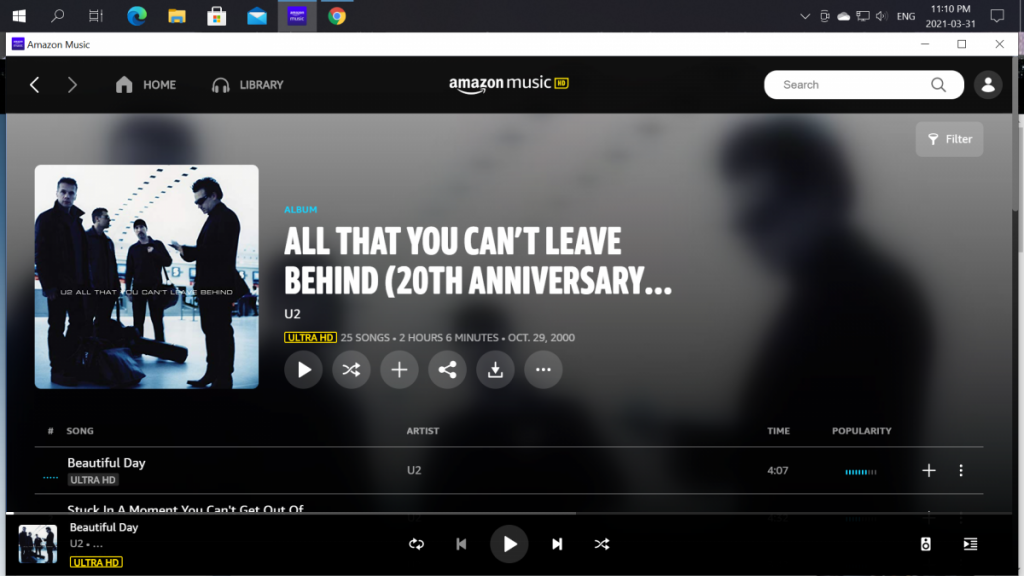Click now-playing Beautiful Day title
The width and height of the screenshot is (1024, 576).
pyautogui.click(x=104, y=527)
